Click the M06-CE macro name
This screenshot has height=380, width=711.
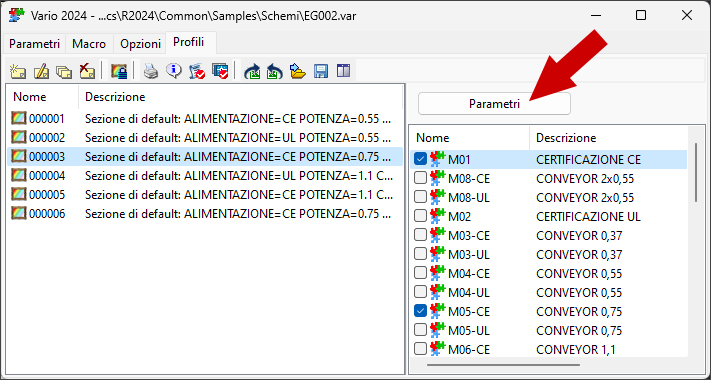469,349
